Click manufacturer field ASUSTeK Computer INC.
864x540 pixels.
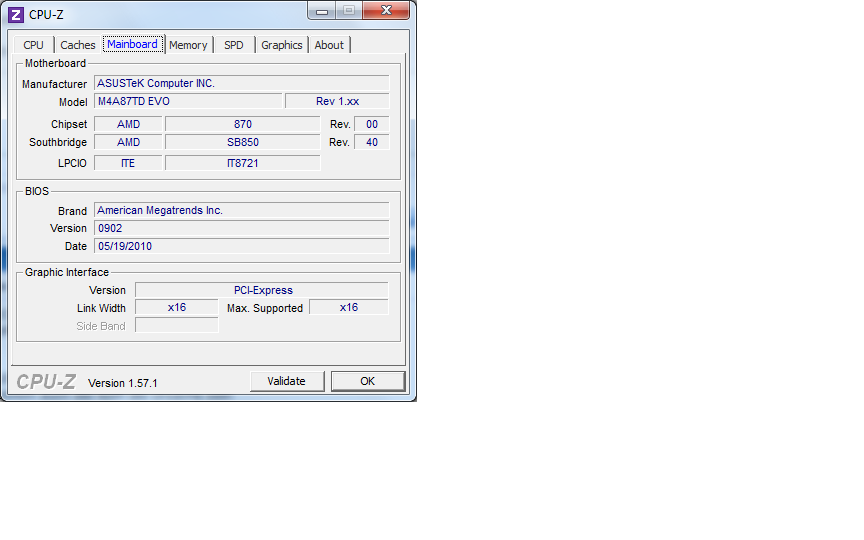coord(241,83)
